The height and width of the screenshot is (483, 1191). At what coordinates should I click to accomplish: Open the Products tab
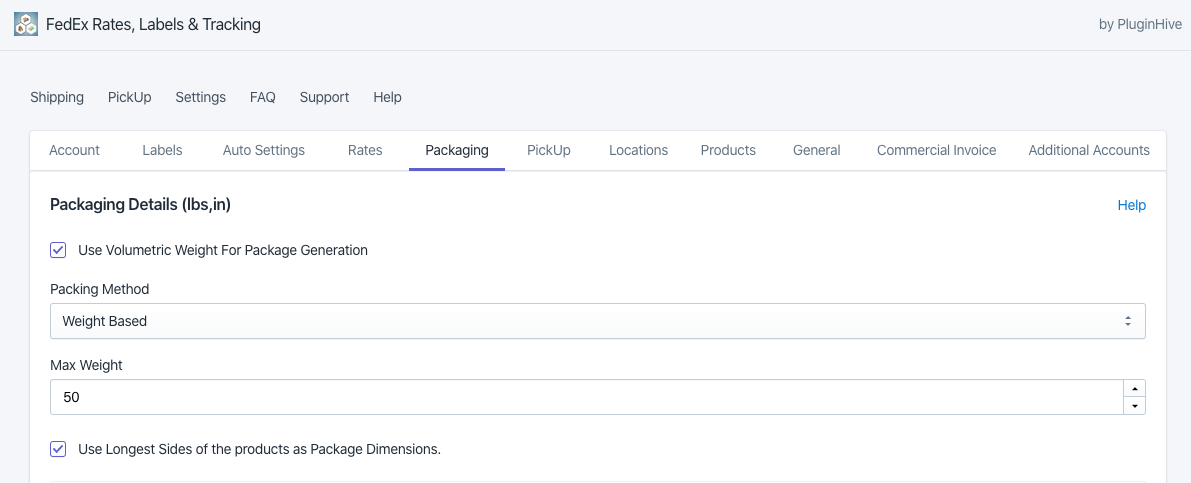click(x=728, y=150)
